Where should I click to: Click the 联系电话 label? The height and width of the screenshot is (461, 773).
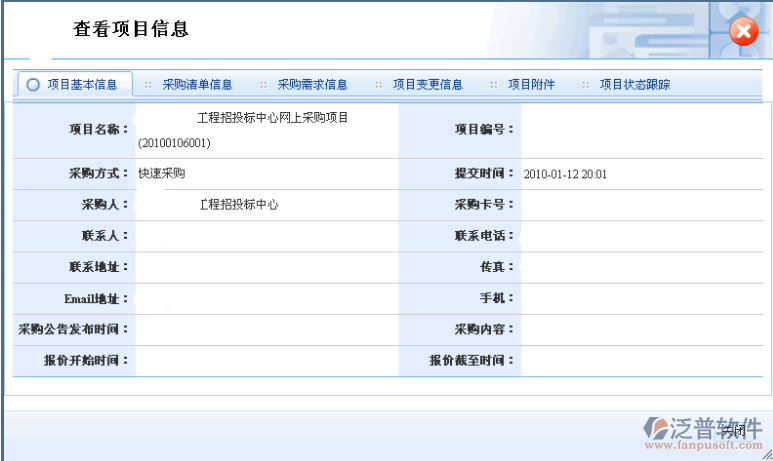coord(484,236)
